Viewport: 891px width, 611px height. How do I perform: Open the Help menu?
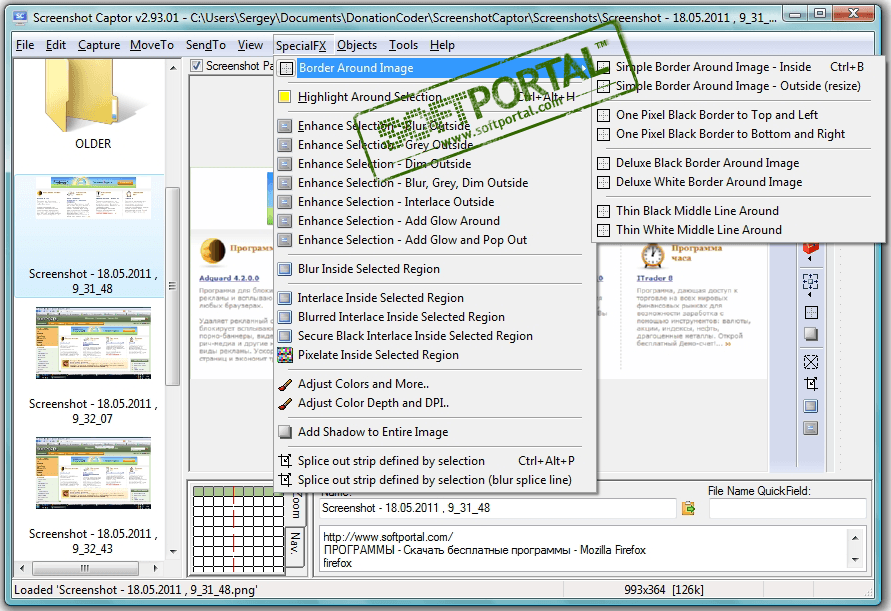tap(442, 45)
